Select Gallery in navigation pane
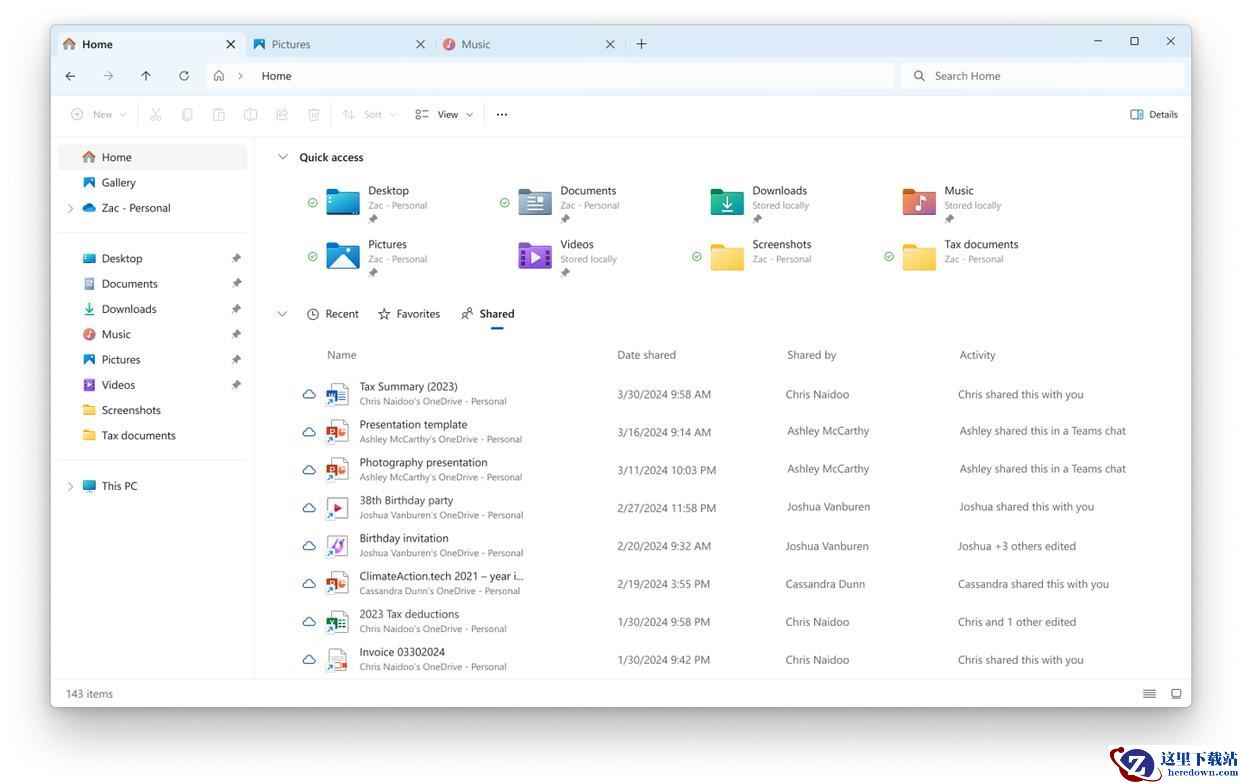Screen dimensions: 1242x783 (152, 182)
